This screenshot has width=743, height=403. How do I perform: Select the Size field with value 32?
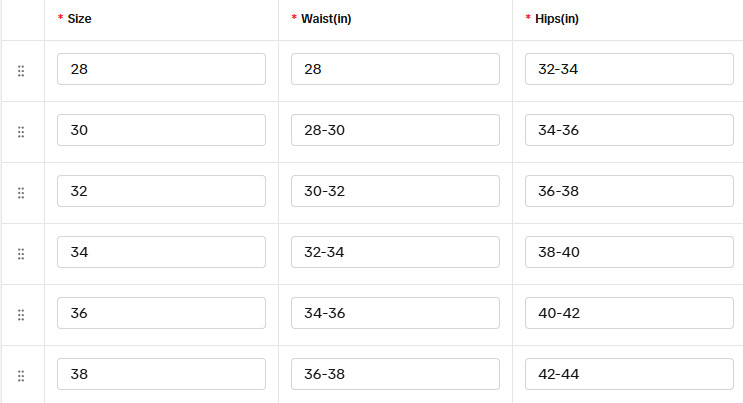[161, 191]
